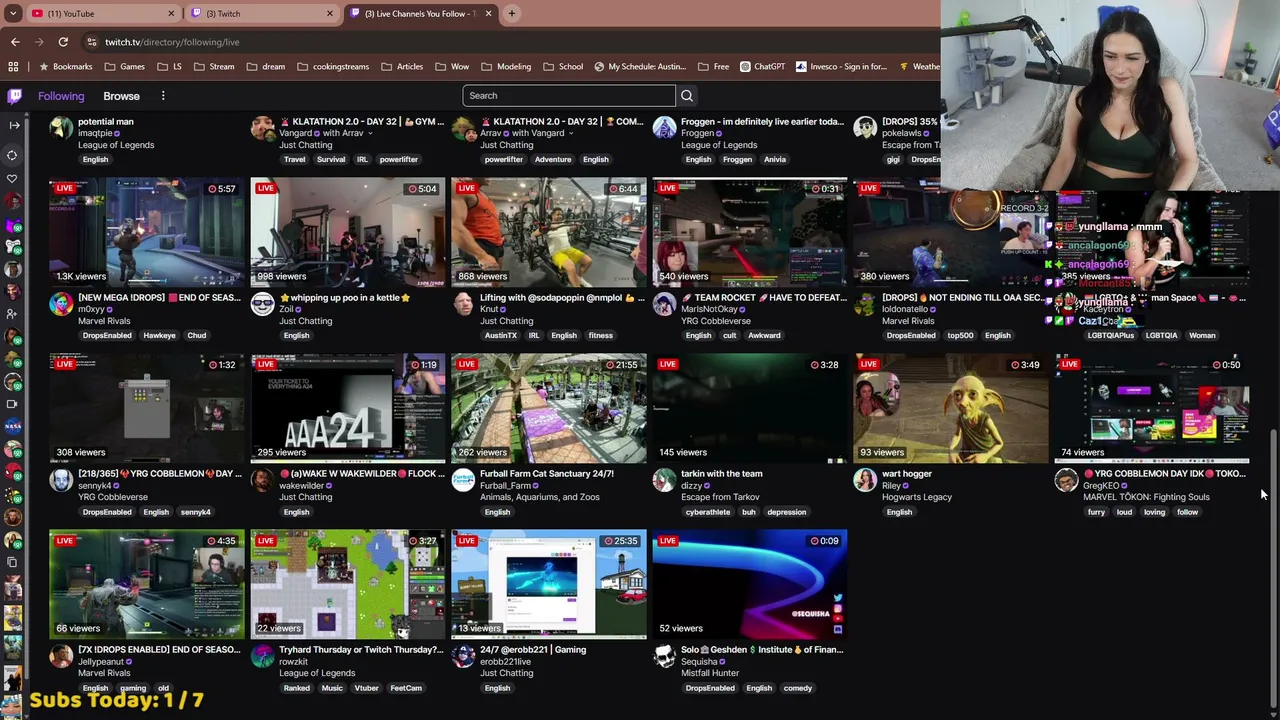Viewport: 1280px width, 720px height.
Task: Click Sequisha channel avatar
Action: (x=664, y=656)
